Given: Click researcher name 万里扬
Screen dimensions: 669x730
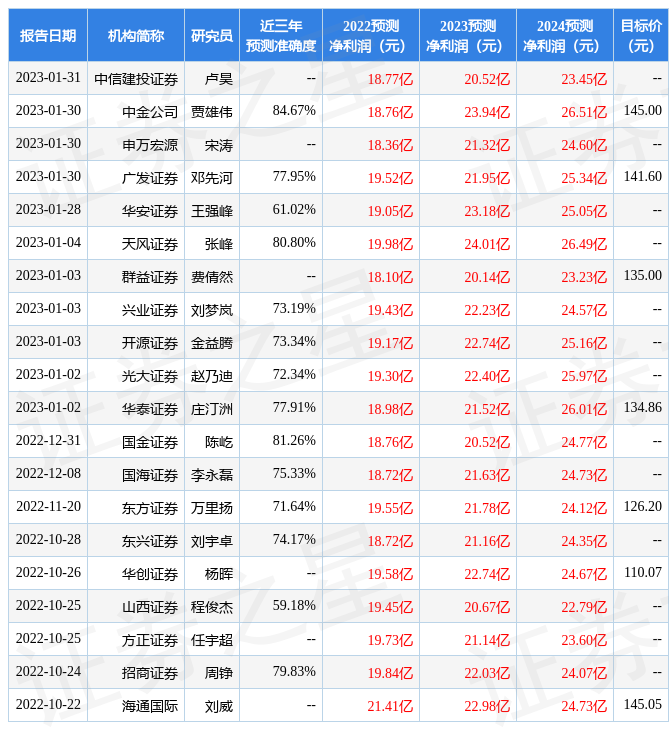Looking at the screenshot, I should pos(212,508).
